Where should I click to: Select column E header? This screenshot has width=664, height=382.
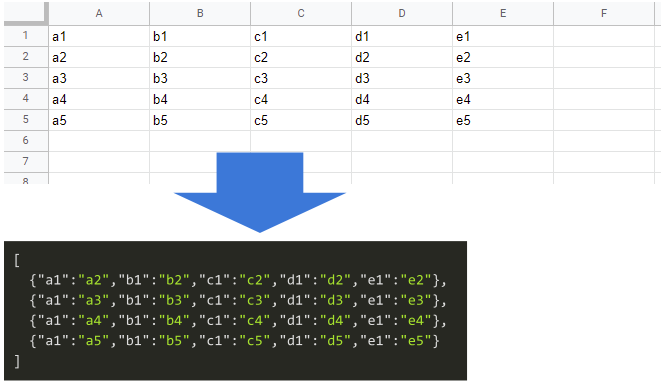point(503,14)
